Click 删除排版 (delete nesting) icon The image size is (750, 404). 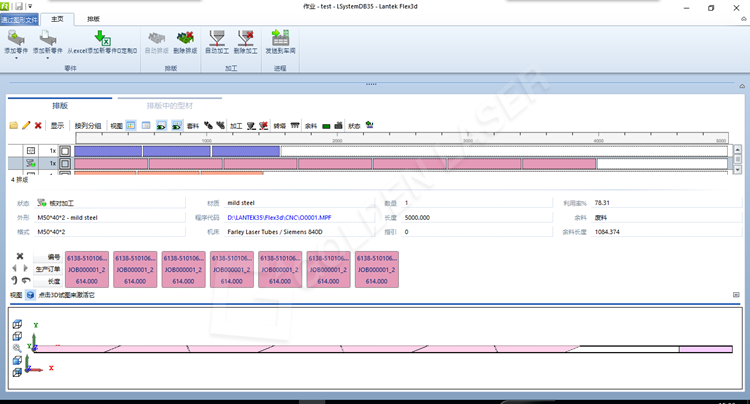click(x=184, y=38)
